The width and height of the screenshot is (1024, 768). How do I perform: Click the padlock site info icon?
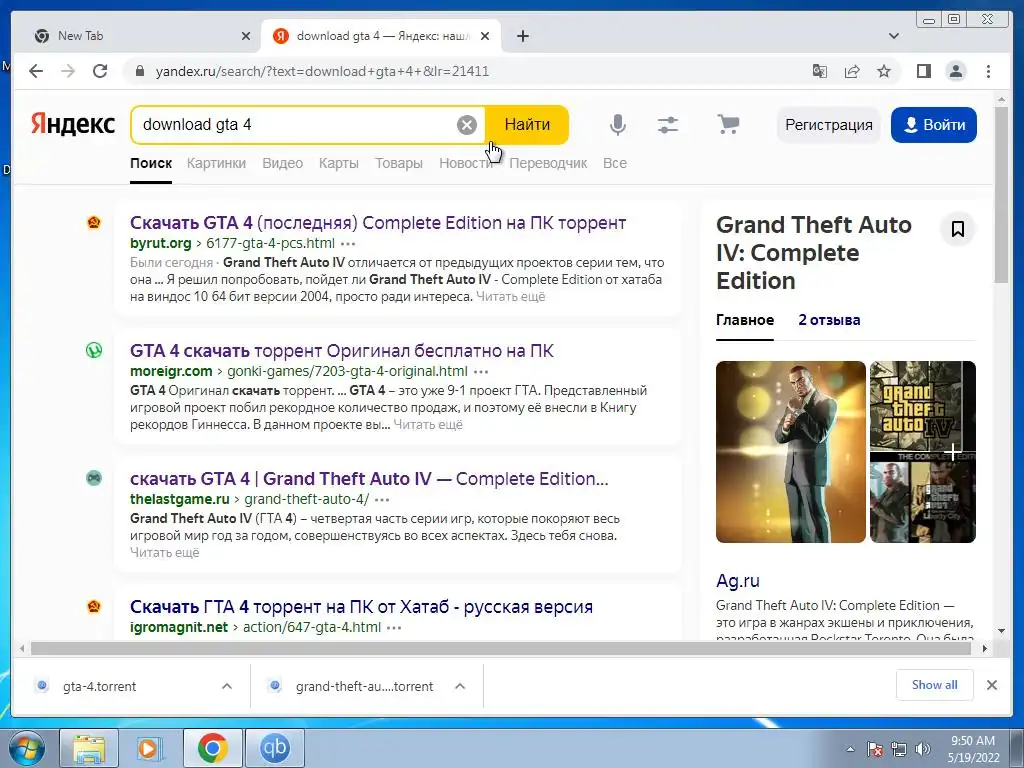(139, 71)
